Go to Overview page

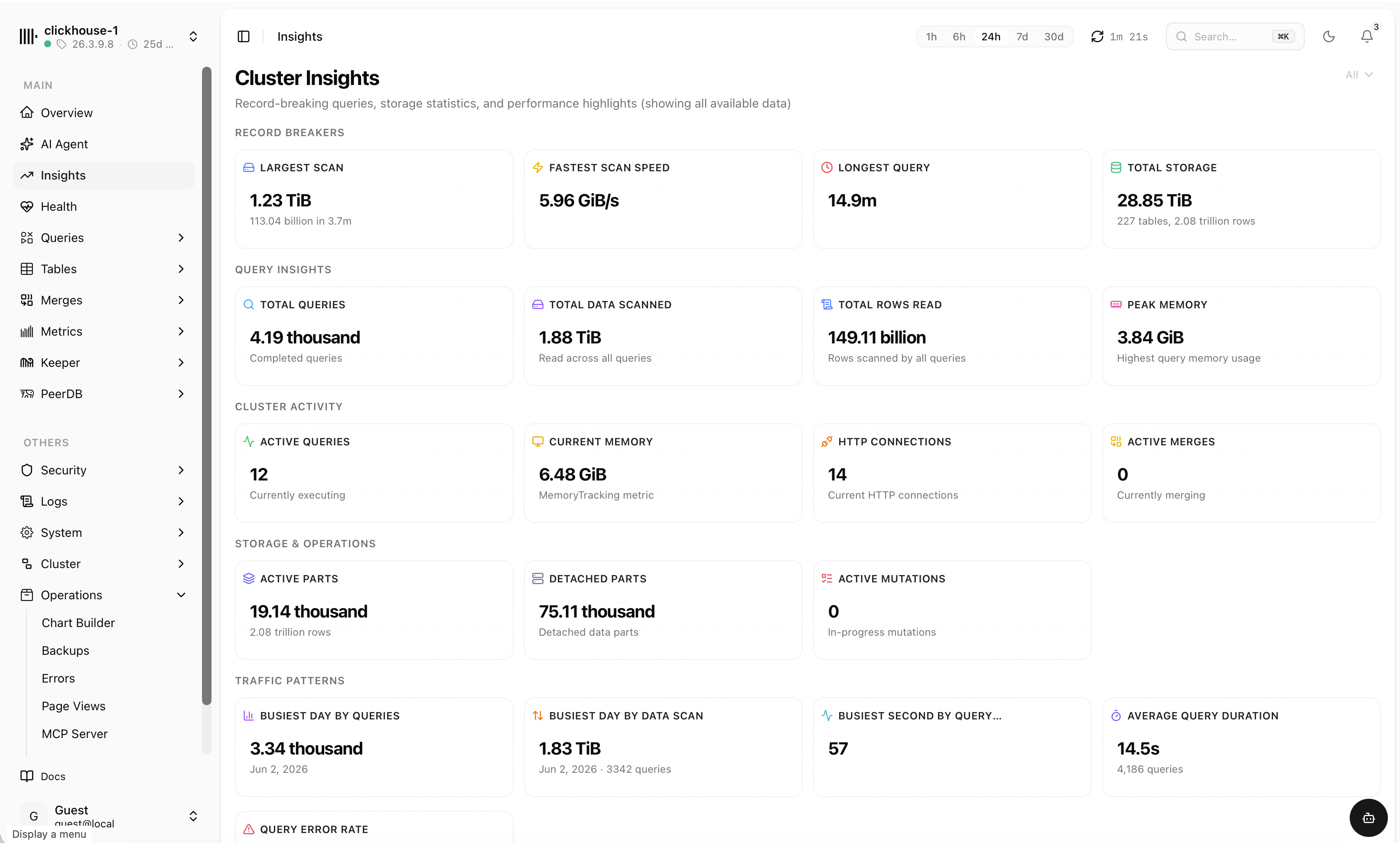pos(104,112)
